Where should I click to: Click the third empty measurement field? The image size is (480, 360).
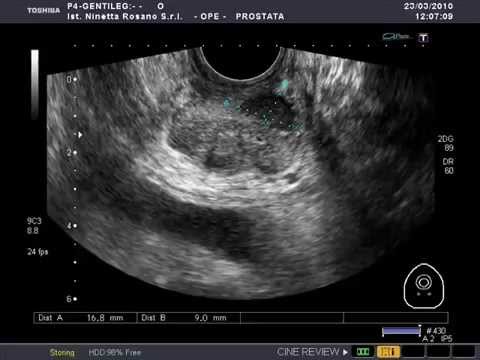292,318
